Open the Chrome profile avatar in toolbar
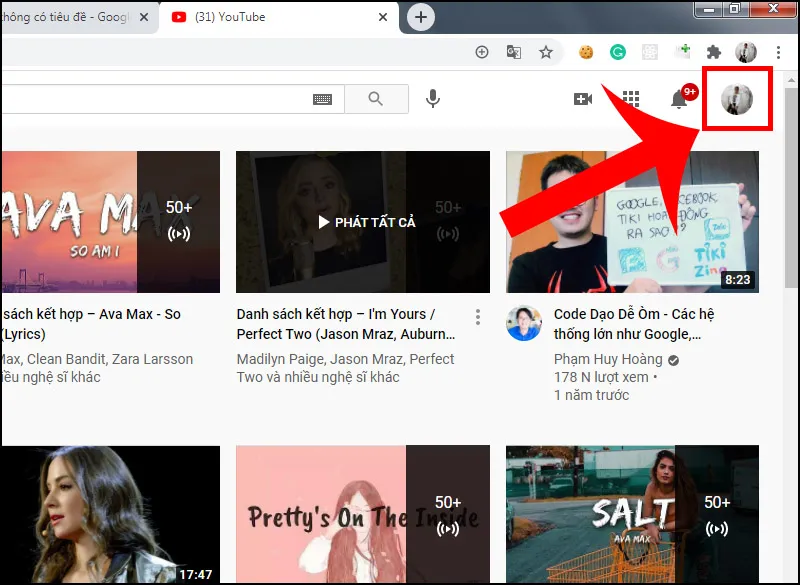This screenshot has height=585, width=800. click(x=746, y=52)
